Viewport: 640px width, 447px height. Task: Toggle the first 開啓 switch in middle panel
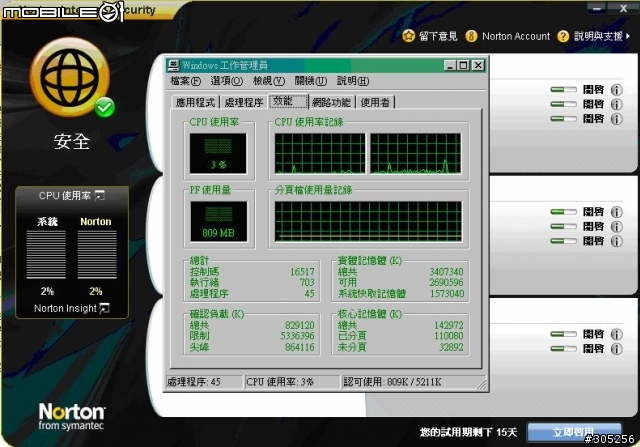pyautogui.click(x=563, y=212)
